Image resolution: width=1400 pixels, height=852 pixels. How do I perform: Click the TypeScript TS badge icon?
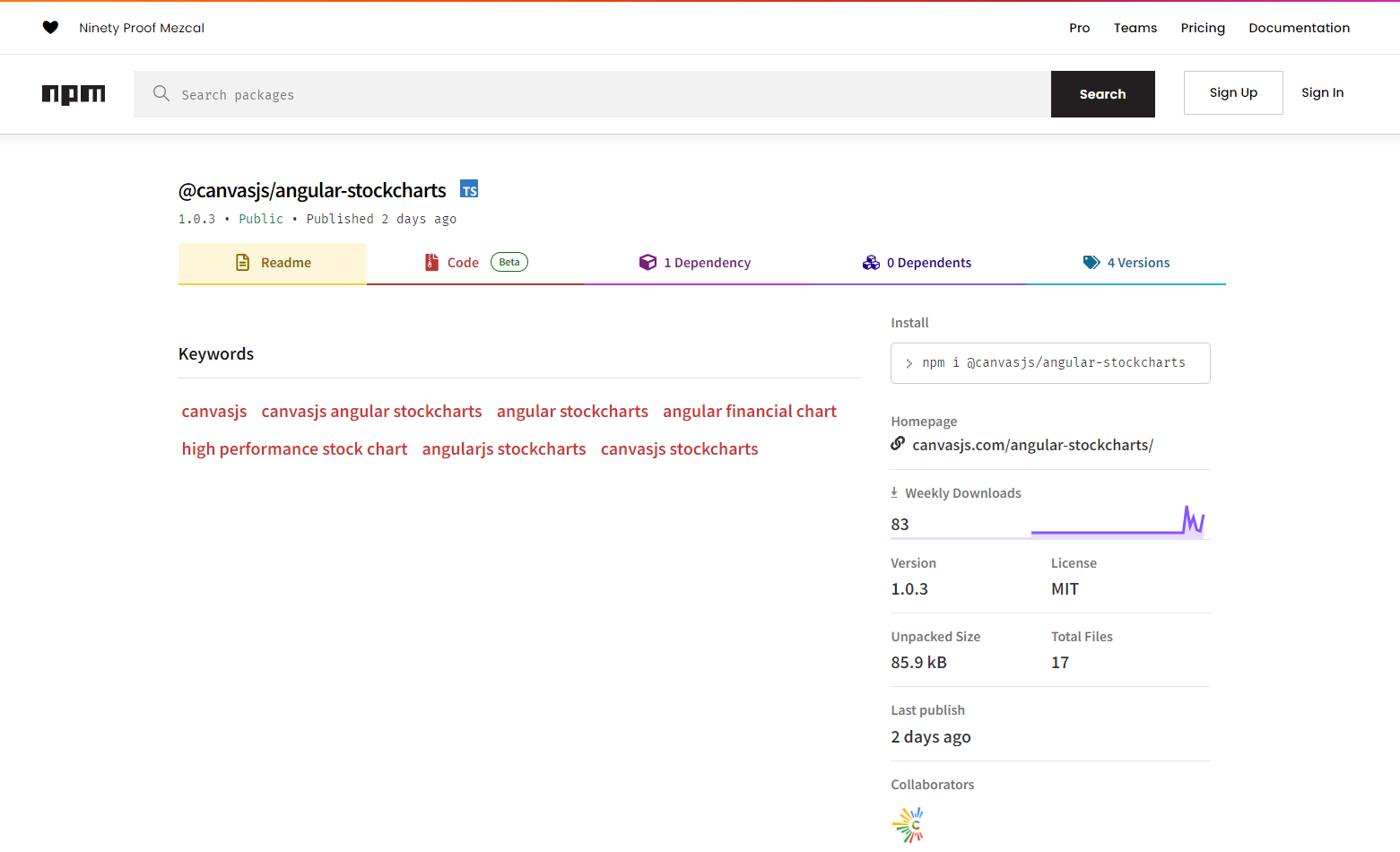click(x=469, y=189)
